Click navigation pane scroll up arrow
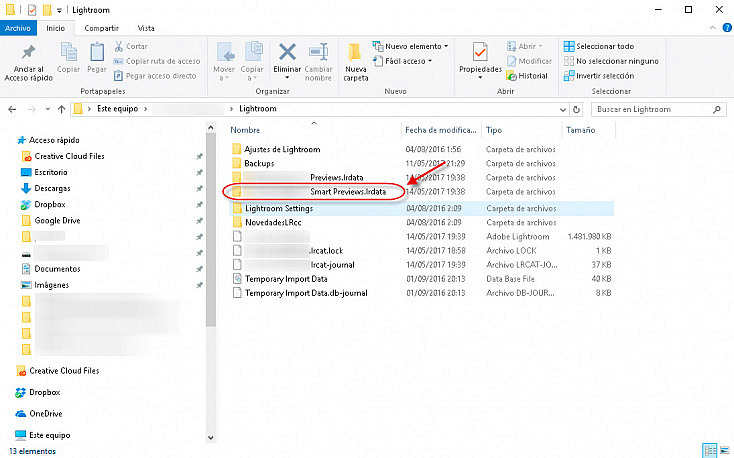Image resolution: width=734 pixels, height=458 pixels. pyautogui.click(x=211, y=127)
